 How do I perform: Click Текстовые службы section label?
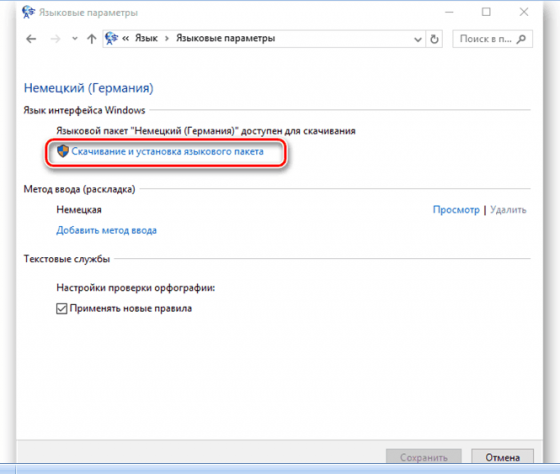pos(67,259)
